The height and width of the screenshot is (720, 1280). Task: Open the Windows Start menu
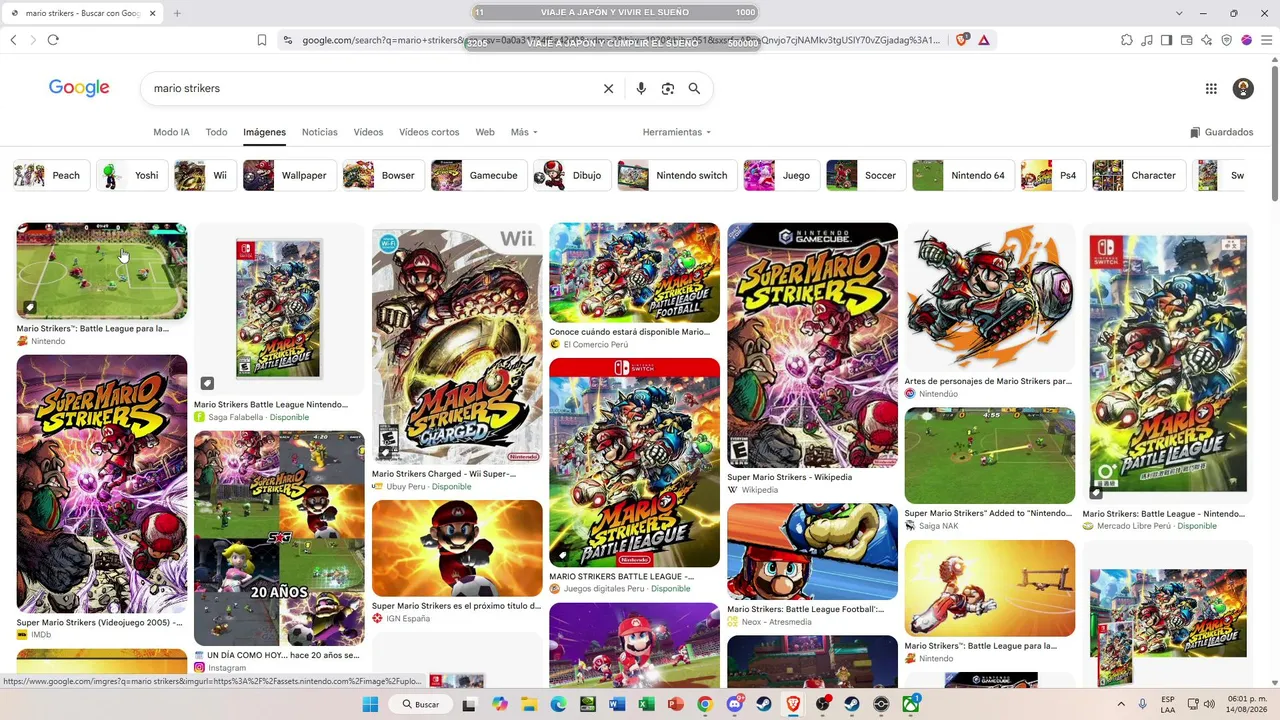[370, 704]
